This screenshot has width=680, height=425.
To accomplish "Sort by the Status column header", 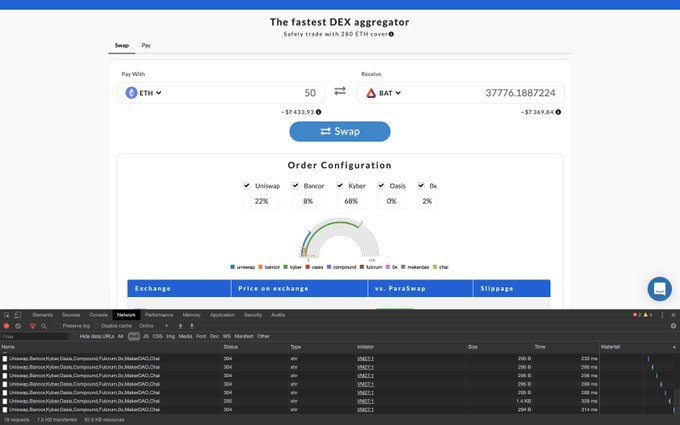I will pos(231,347).
